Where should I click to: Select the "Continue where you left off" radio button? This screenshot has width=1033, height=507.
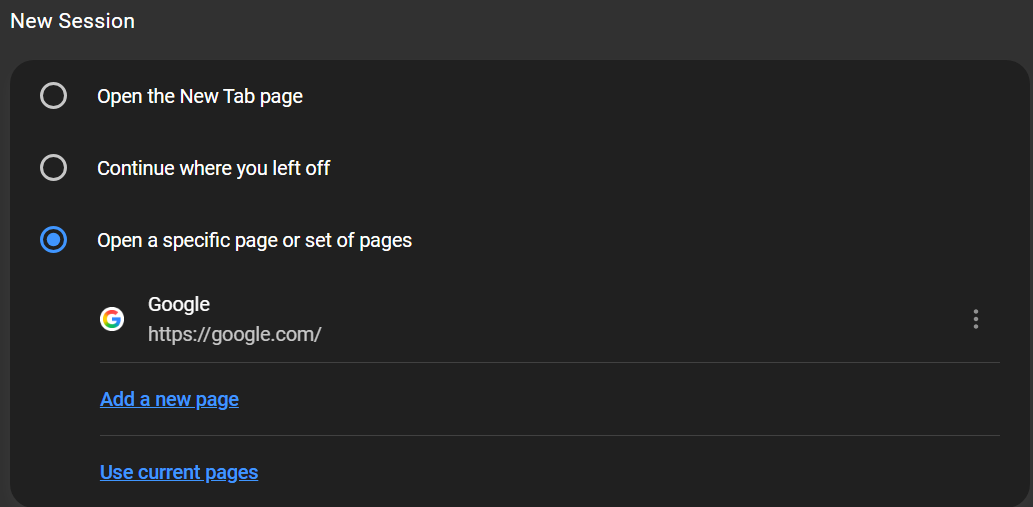point(53,168)
